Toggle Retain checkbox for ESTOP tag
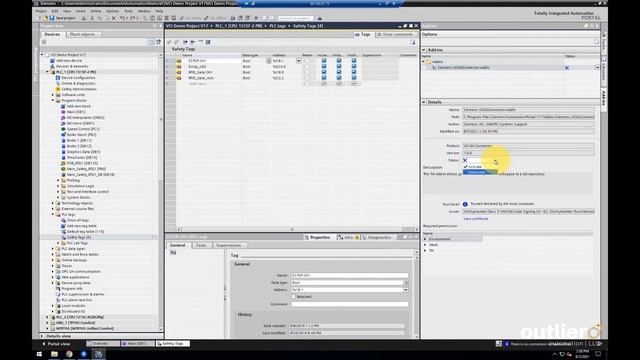 [x=307, y=61]
